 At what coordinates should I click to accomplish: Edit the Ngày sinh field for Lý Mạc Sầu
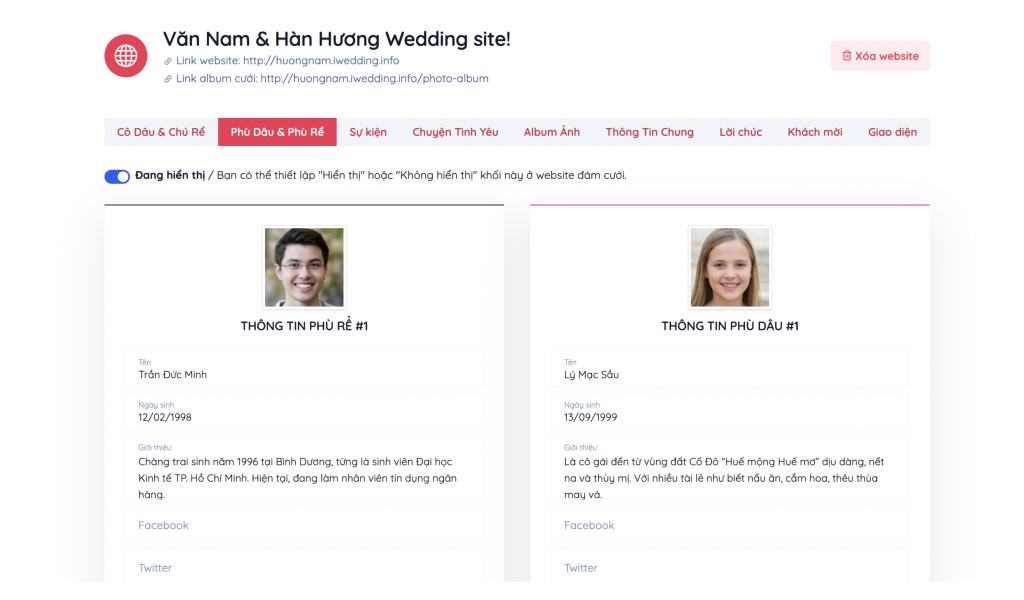coord(729,411)
